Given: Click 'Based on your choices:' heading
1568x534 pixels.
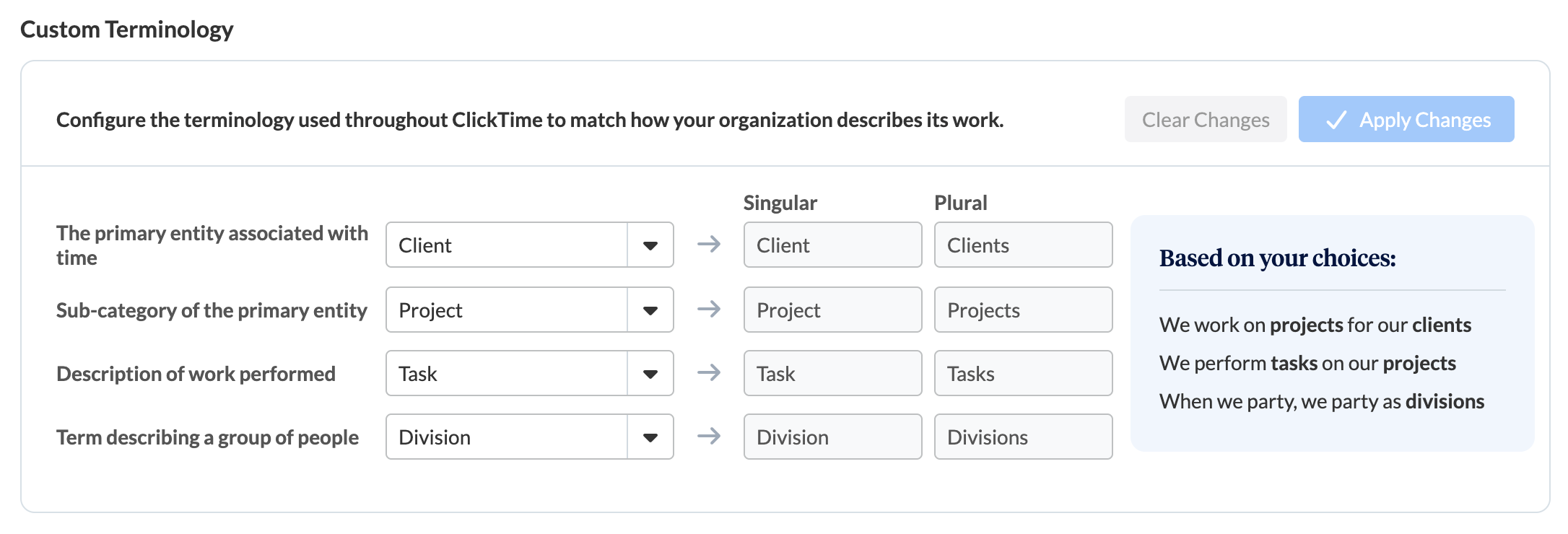Looking at the screenshot, I should click(x=1278, y=258).
